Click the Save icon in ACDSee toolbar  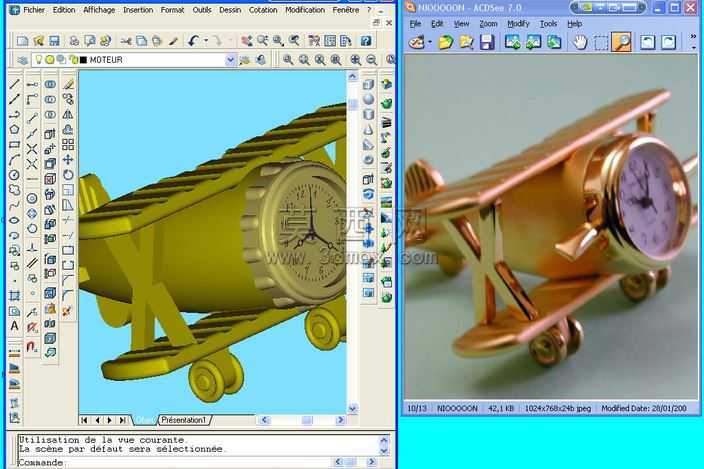(487, 42)
